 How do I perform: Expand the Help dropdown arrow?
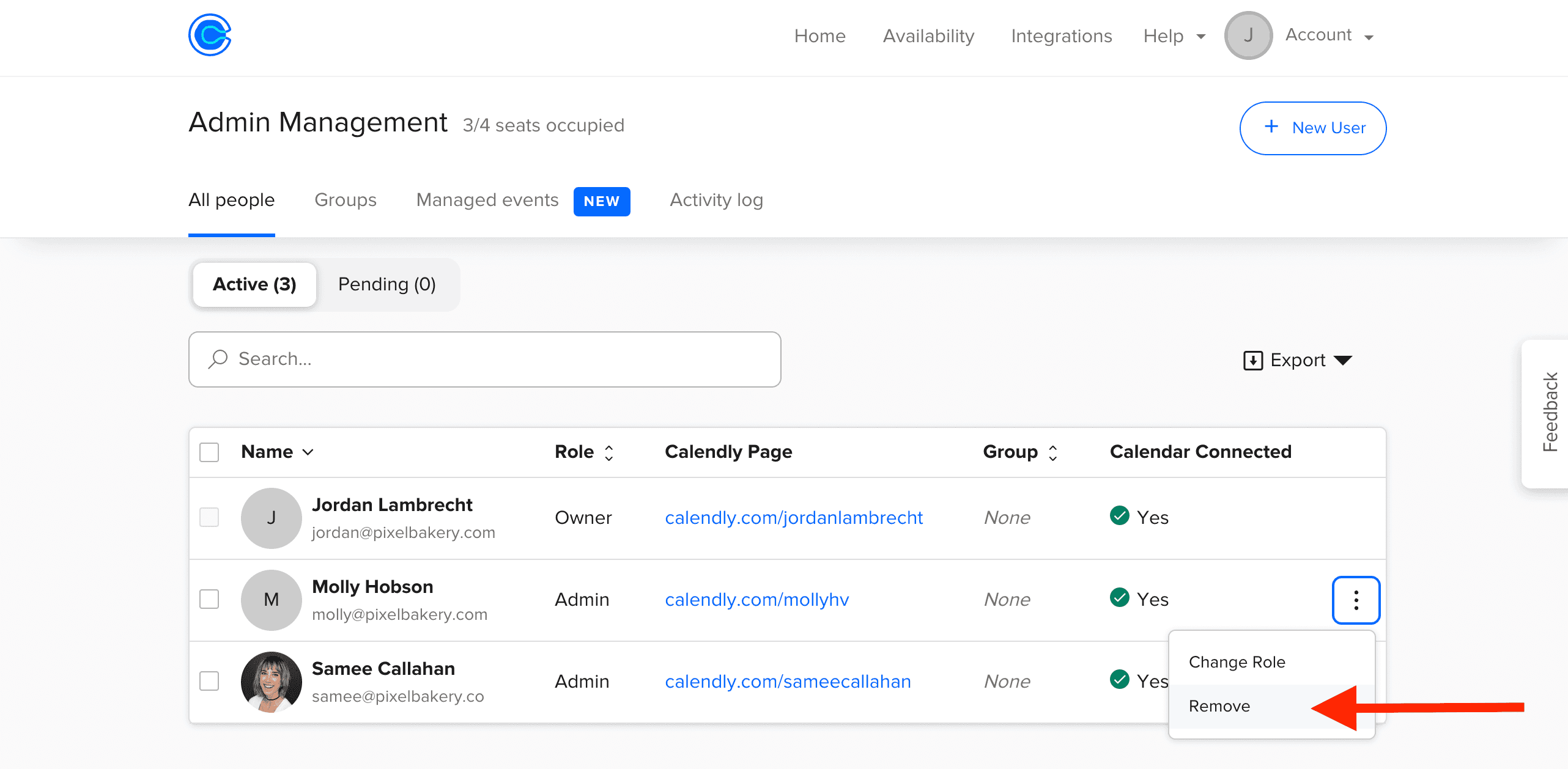[1201, 37]
